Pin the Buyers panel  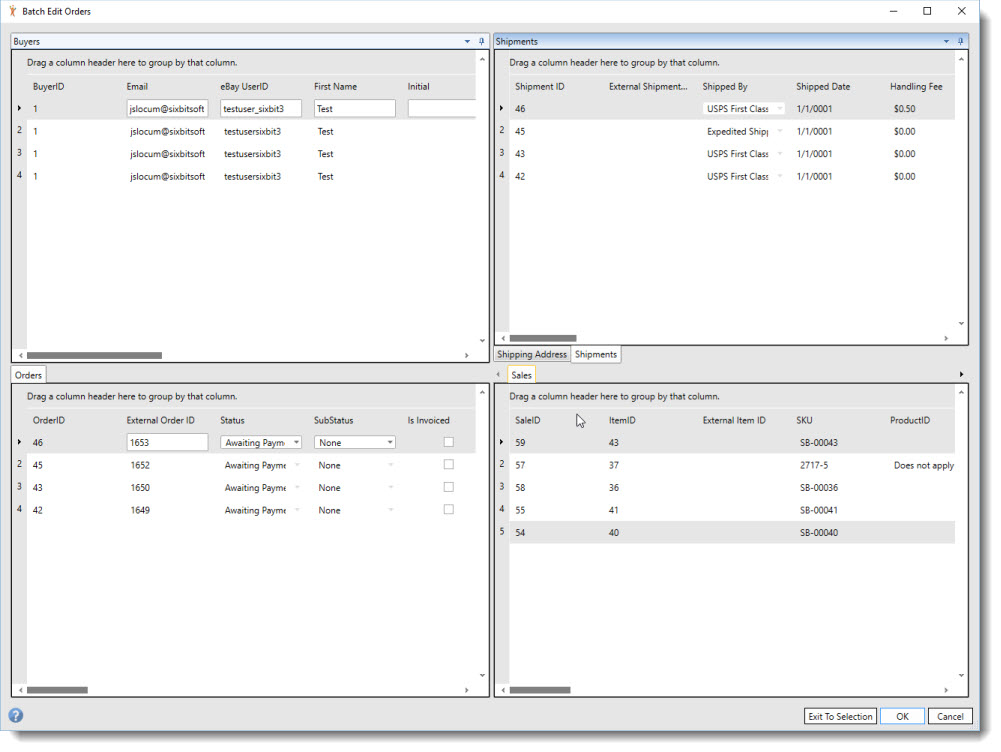[481, 41]
